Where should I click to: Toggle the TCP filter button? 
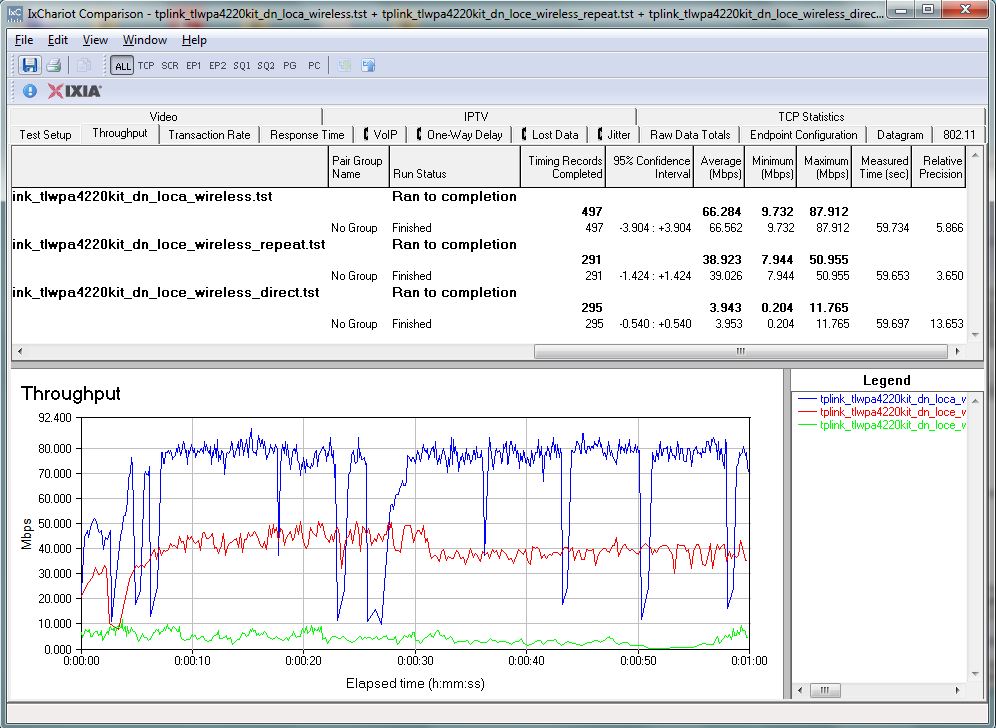[x=146, y=65]
